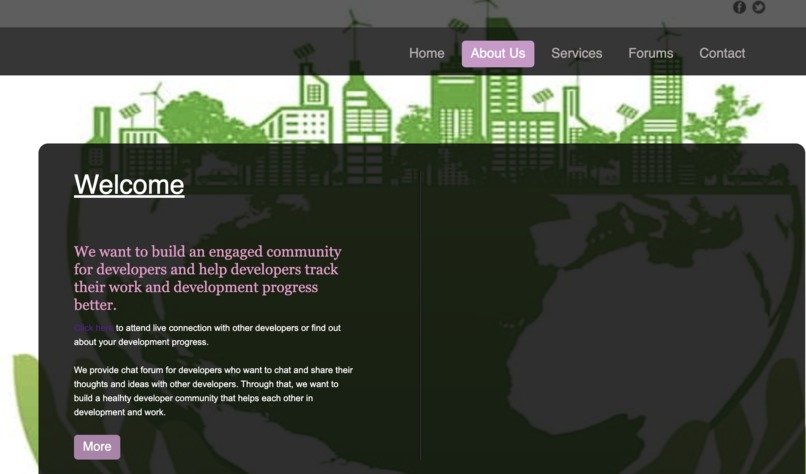Screen dimensions: 806x474
Task: Select the About Us menu item
Action: coord(498,53)
